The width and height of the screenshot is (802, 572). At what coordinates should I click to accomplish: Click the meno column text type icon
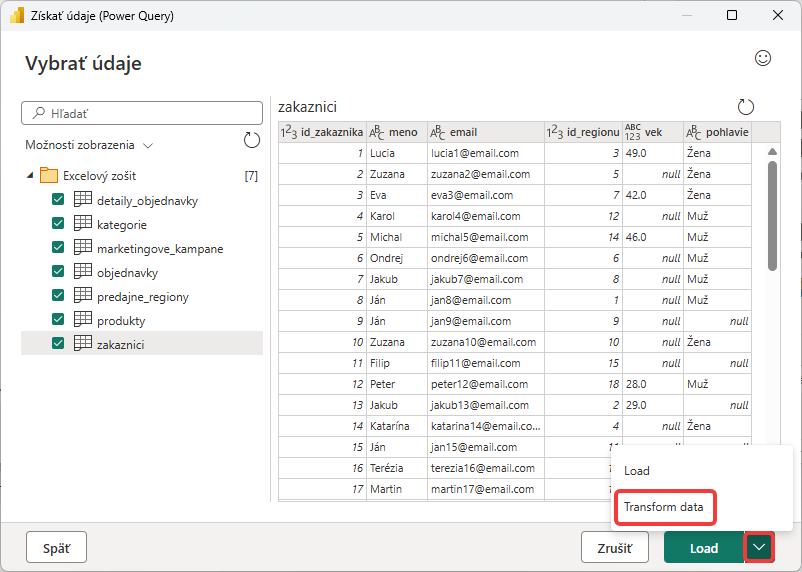(x=376, y=132)
